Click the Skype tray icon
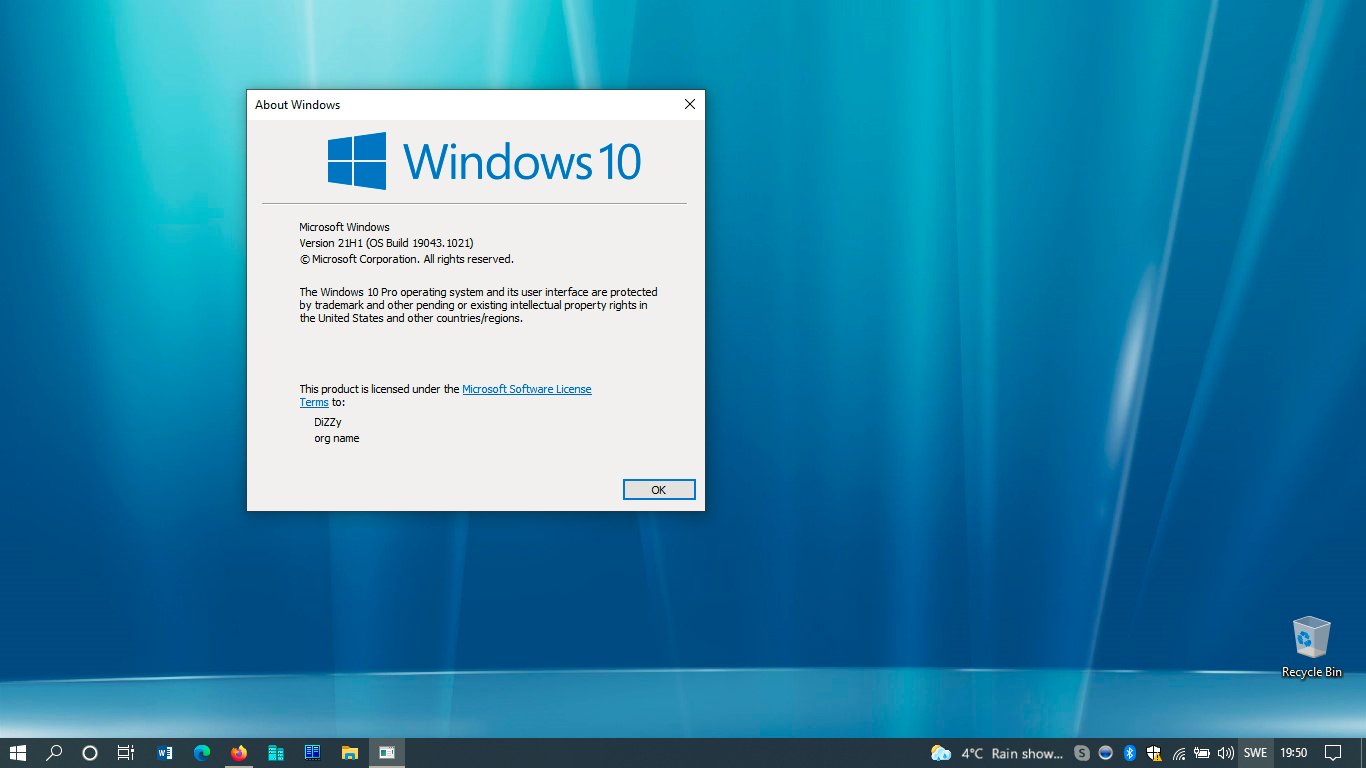Image resolution: width=1366 pixels, height=768 pixels. pyautogui.click(x=1082, y=753)
